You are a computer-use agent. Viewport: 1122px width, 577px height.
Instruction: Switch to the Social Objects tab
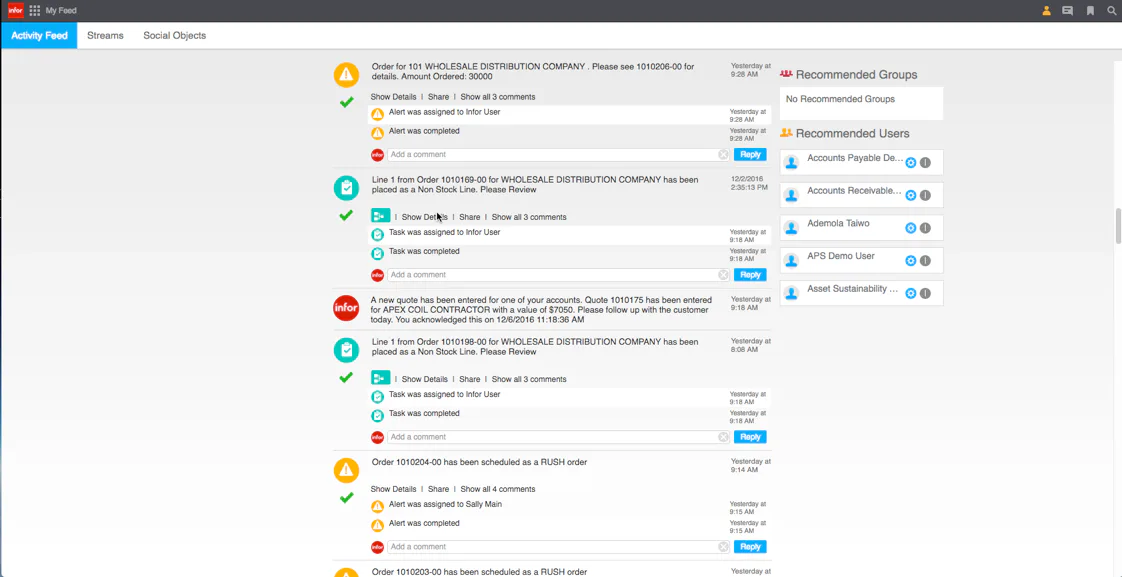click(174, 35)
